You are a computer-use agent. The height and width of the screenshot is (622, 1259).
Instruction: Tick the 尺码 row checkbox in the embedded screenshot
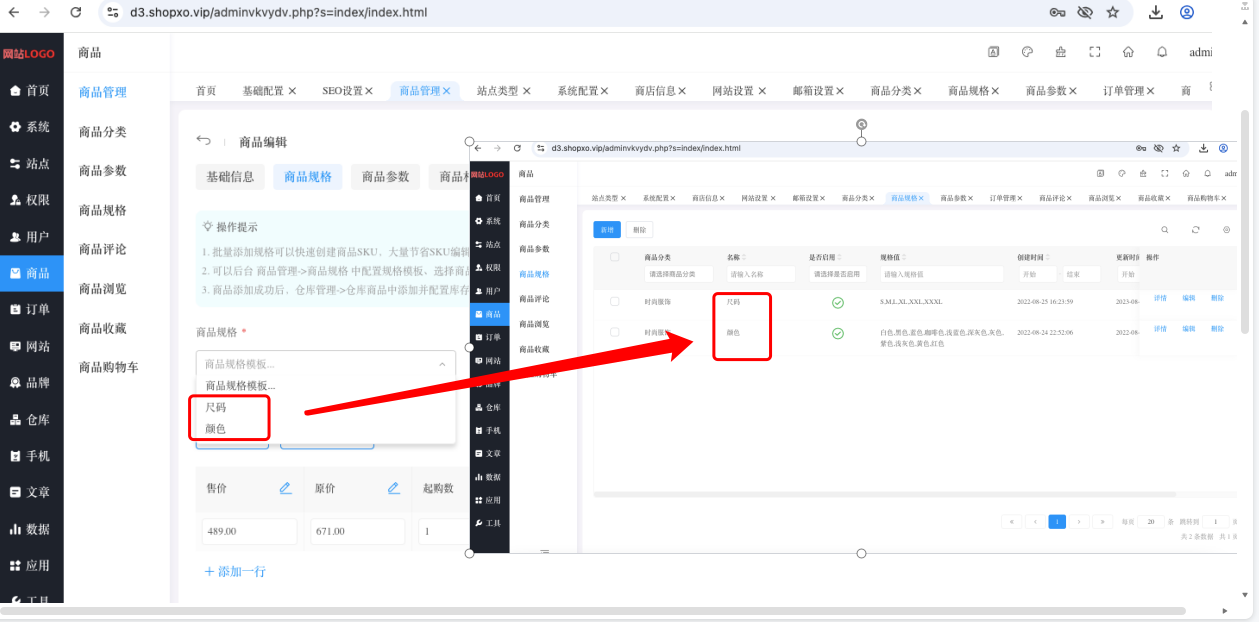coord(614,300)
